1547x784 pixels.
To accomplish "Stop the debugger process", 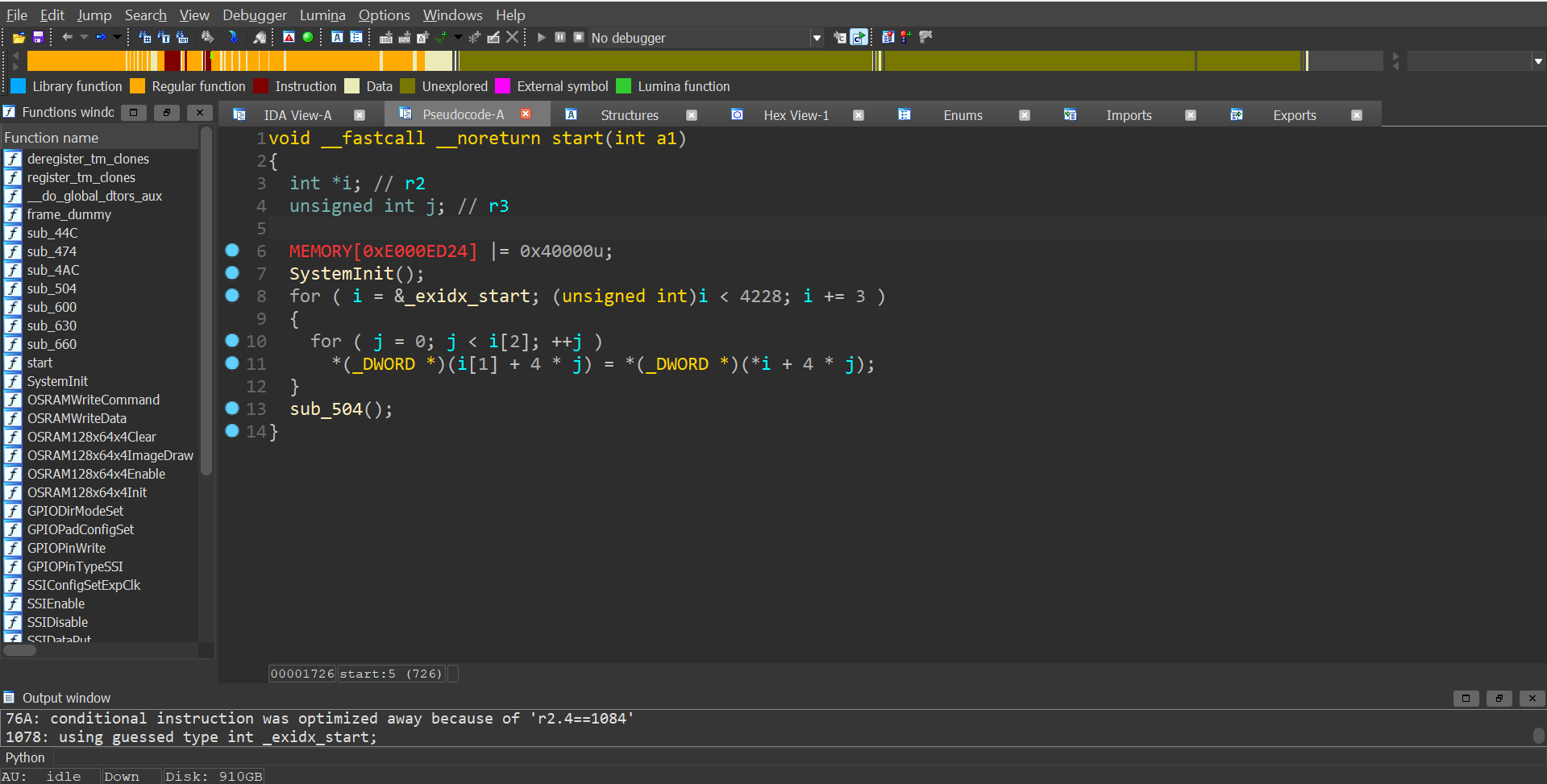I will [x=578, y=37].
